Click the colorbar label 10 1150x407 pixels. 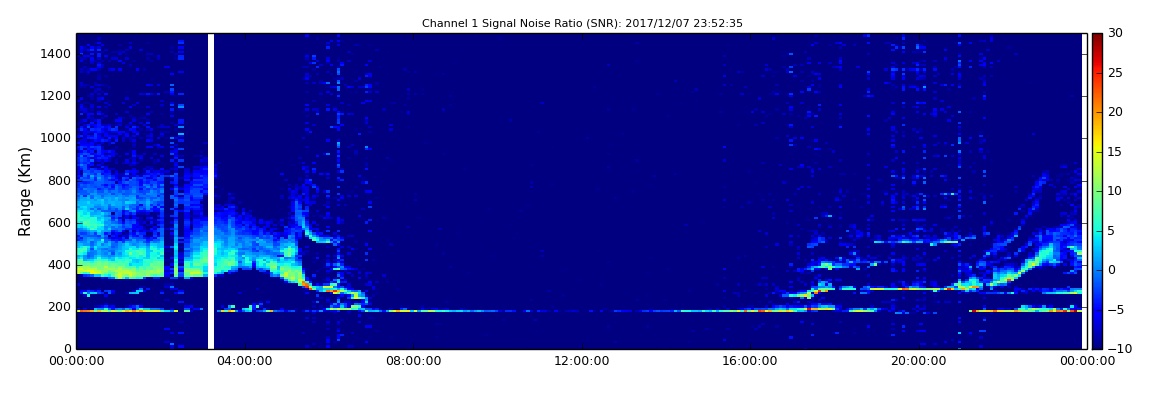1116,191
